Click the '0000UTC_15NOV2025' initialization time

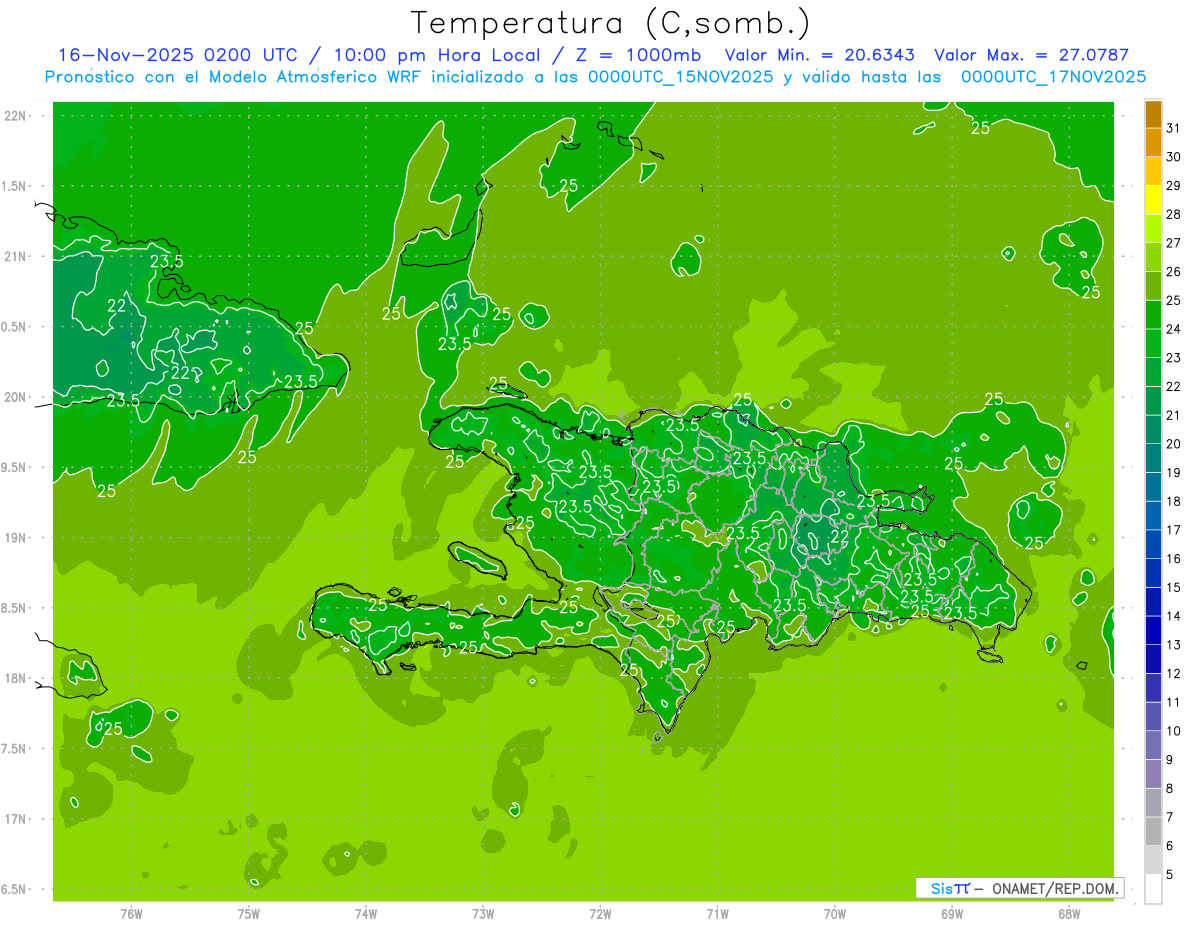(681, 77)
